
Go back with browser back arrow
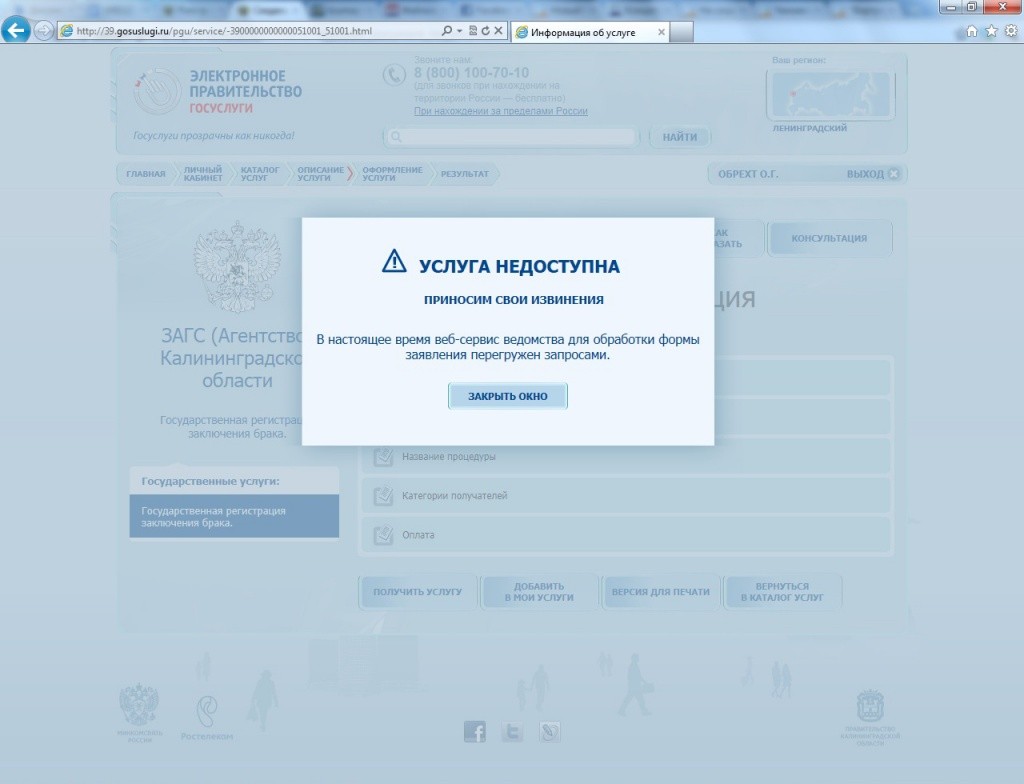16,30
